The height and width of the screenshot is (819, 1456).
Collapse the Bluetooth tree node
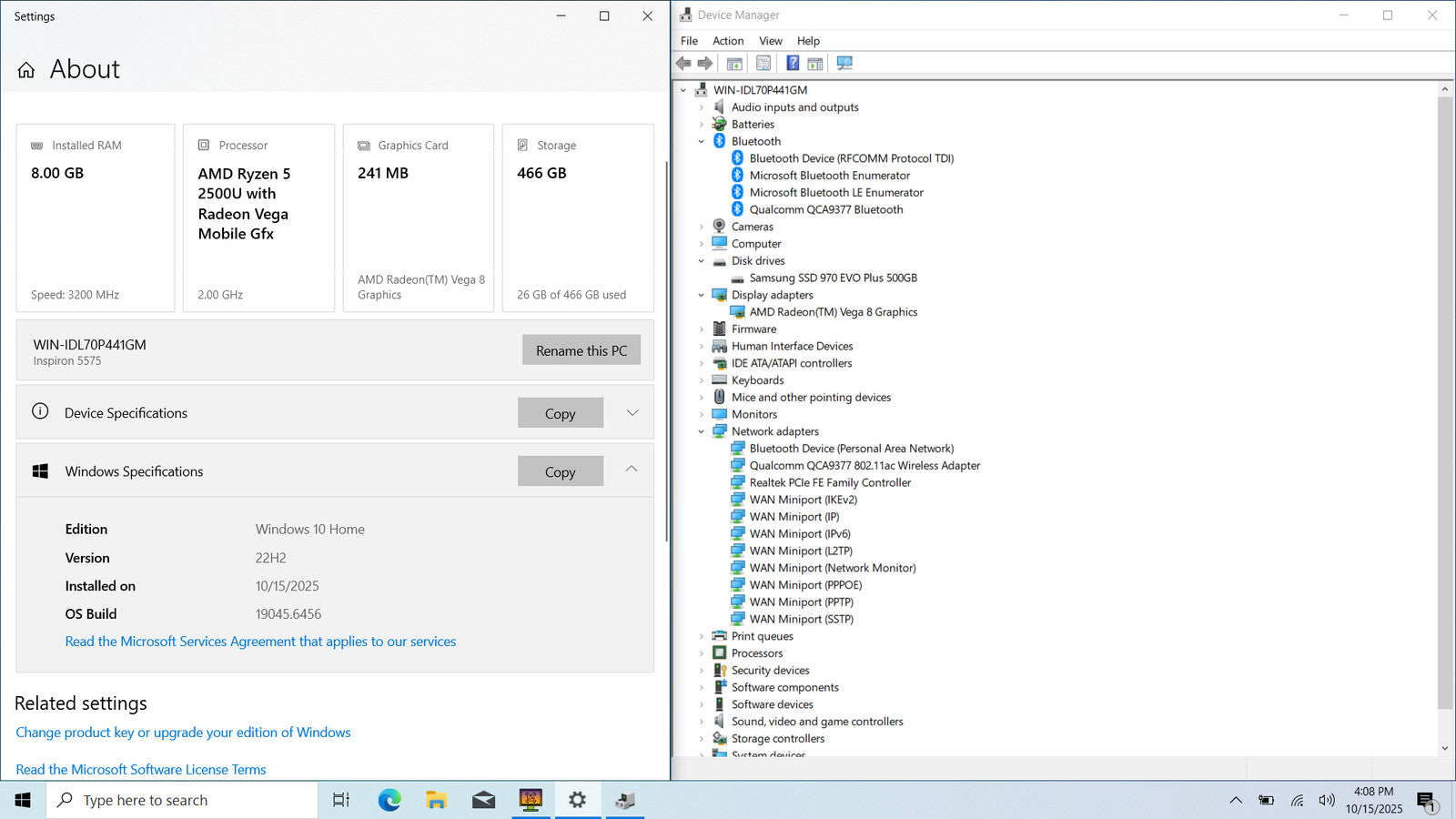coord(702,141)
